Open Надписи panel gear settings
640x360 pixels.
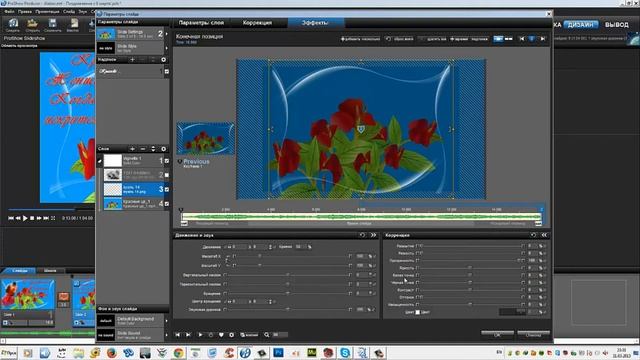(164, 60)
